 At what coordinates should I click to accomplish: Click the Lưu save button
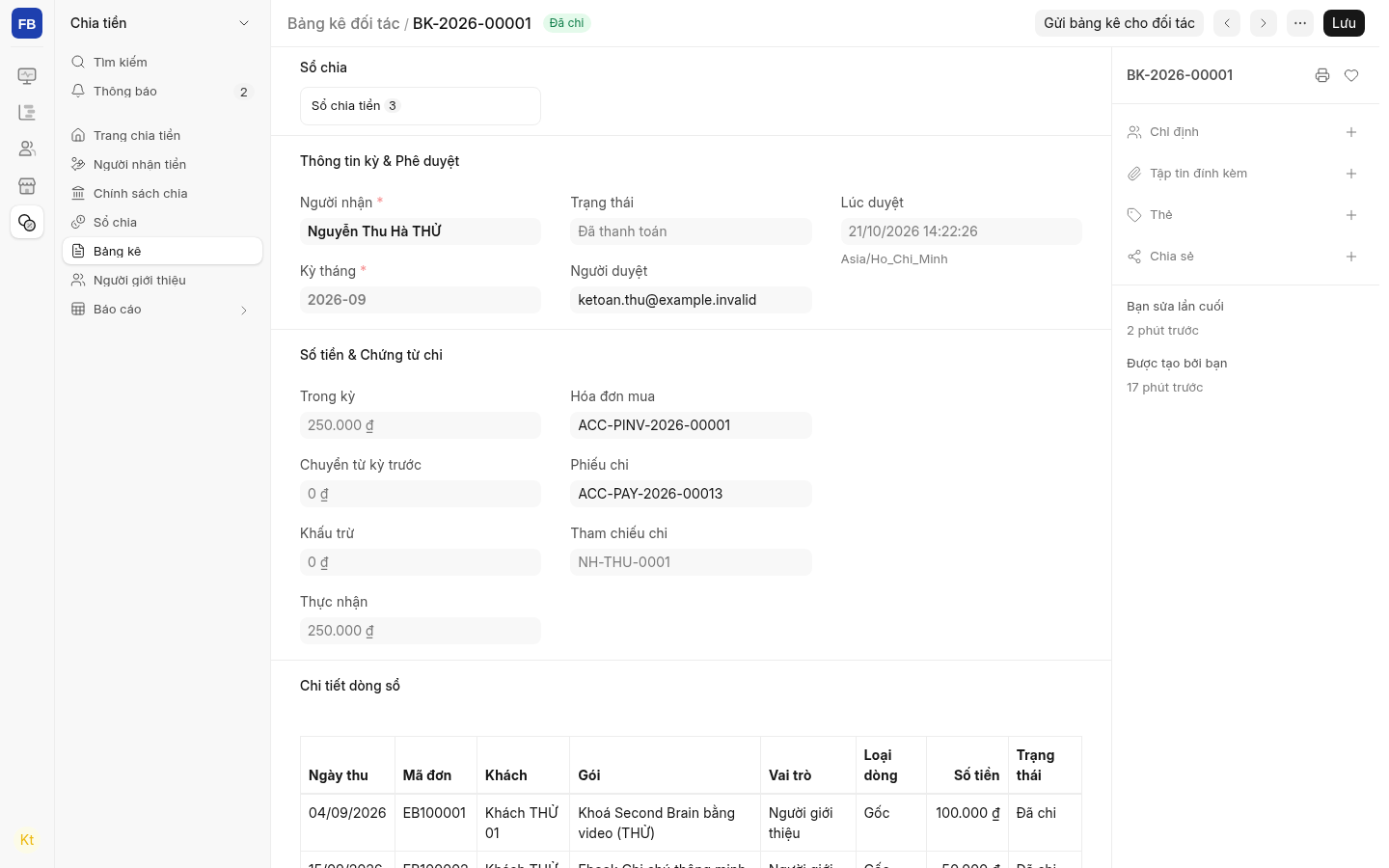tap(1344, 23)
